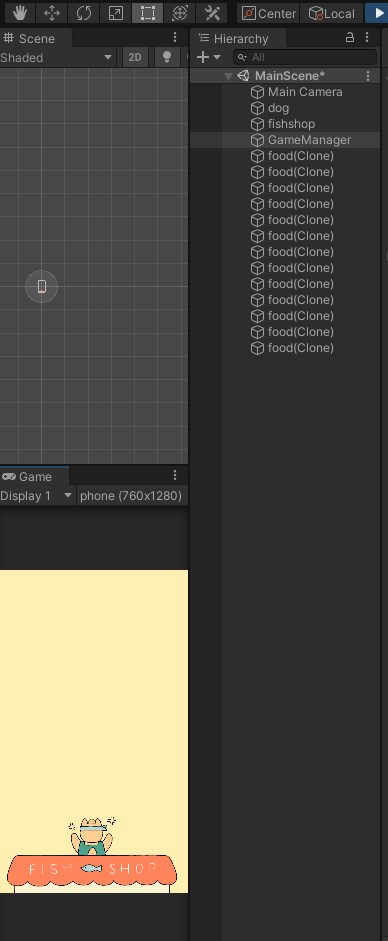Open Scene panel options menu
The height and width of the screenshot is (941, 388).
(x=175, y=38)
